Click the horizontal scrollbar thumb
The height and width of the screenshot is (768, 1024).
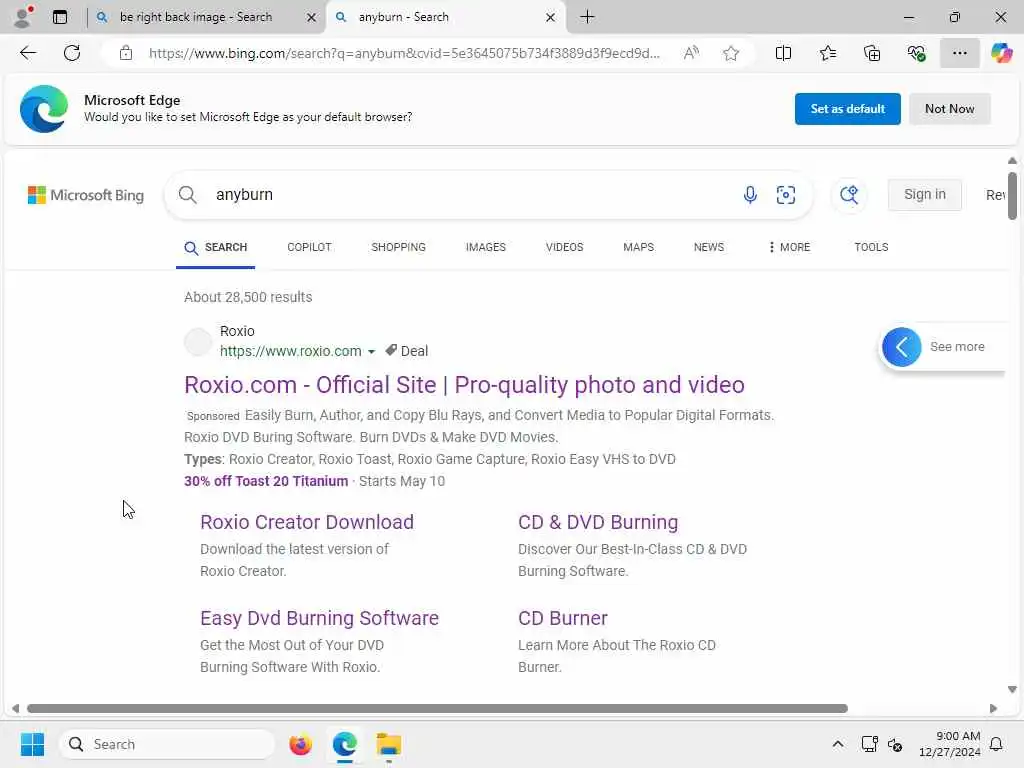(437, 709)
